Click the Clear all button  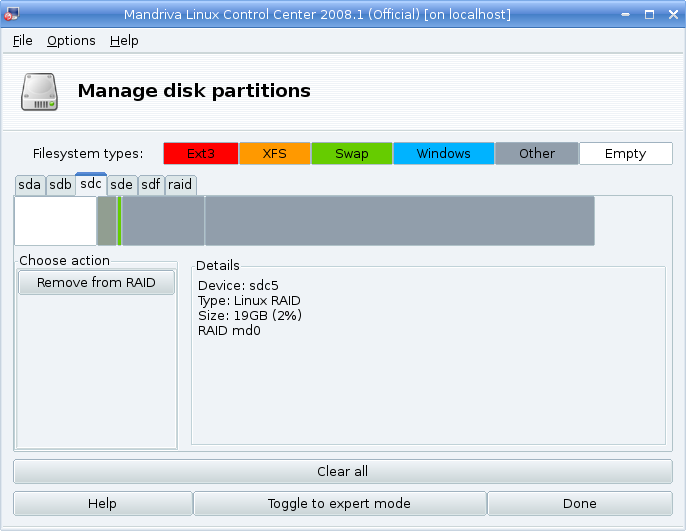343,472
